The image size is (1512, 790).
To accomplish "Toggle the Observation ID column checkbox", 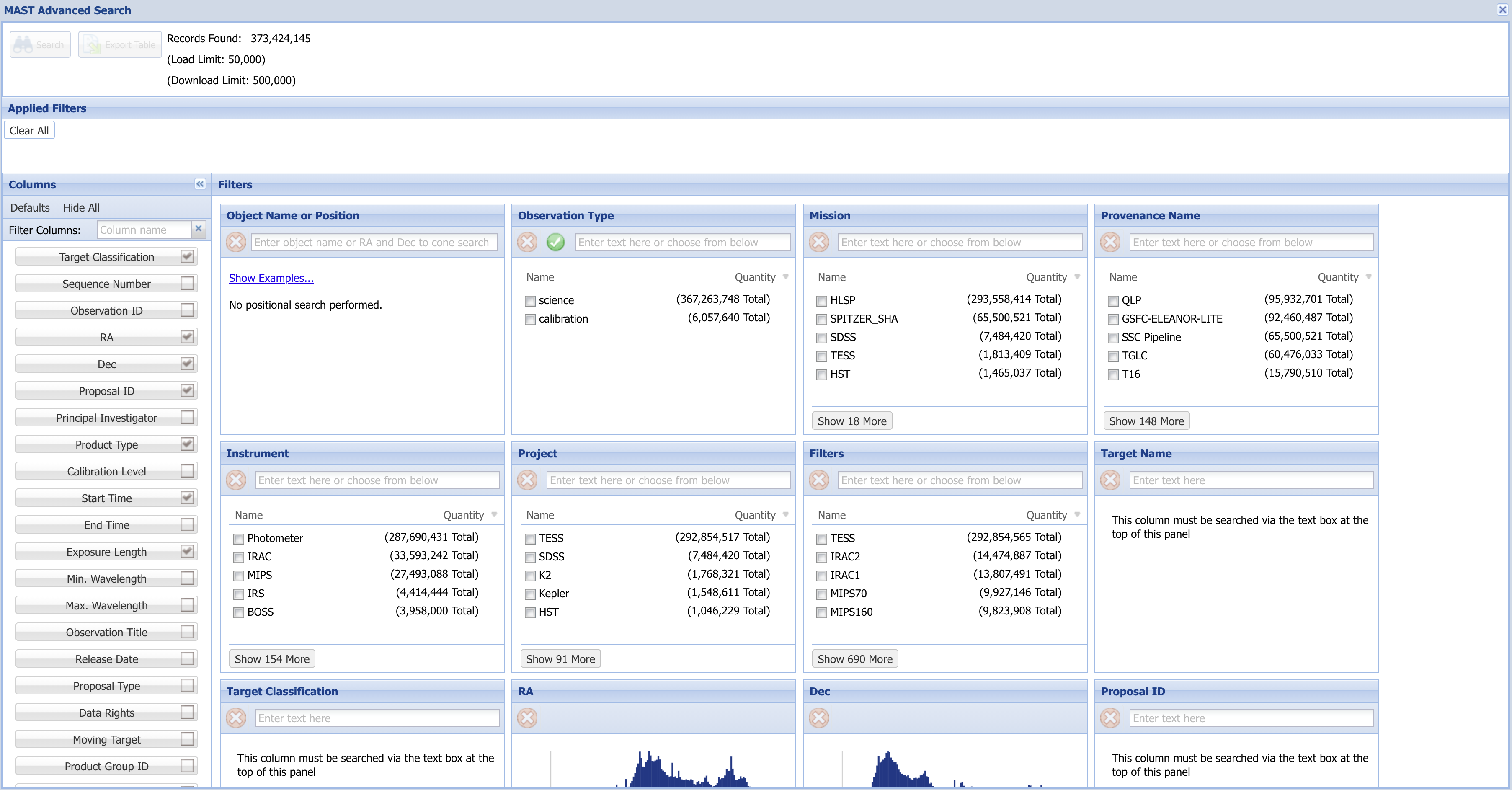I will [187, 310].
